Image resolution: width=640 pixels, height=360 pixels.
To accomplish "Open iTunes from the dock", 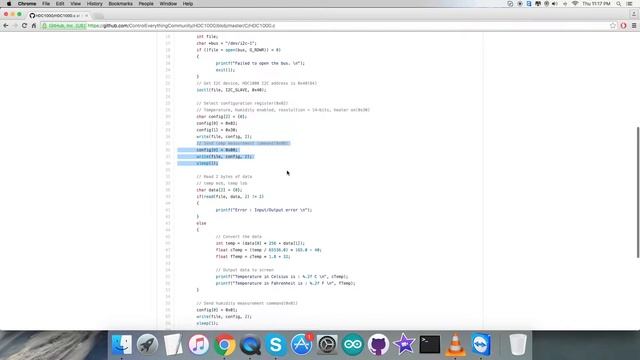I will [199, 344].
